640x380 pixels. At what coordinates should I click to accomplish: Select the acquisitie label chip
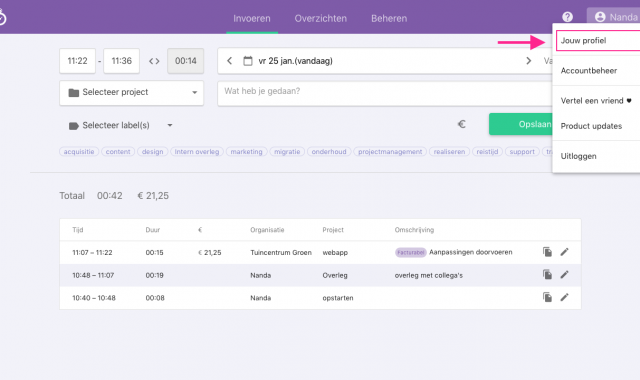tap(79, 152)
